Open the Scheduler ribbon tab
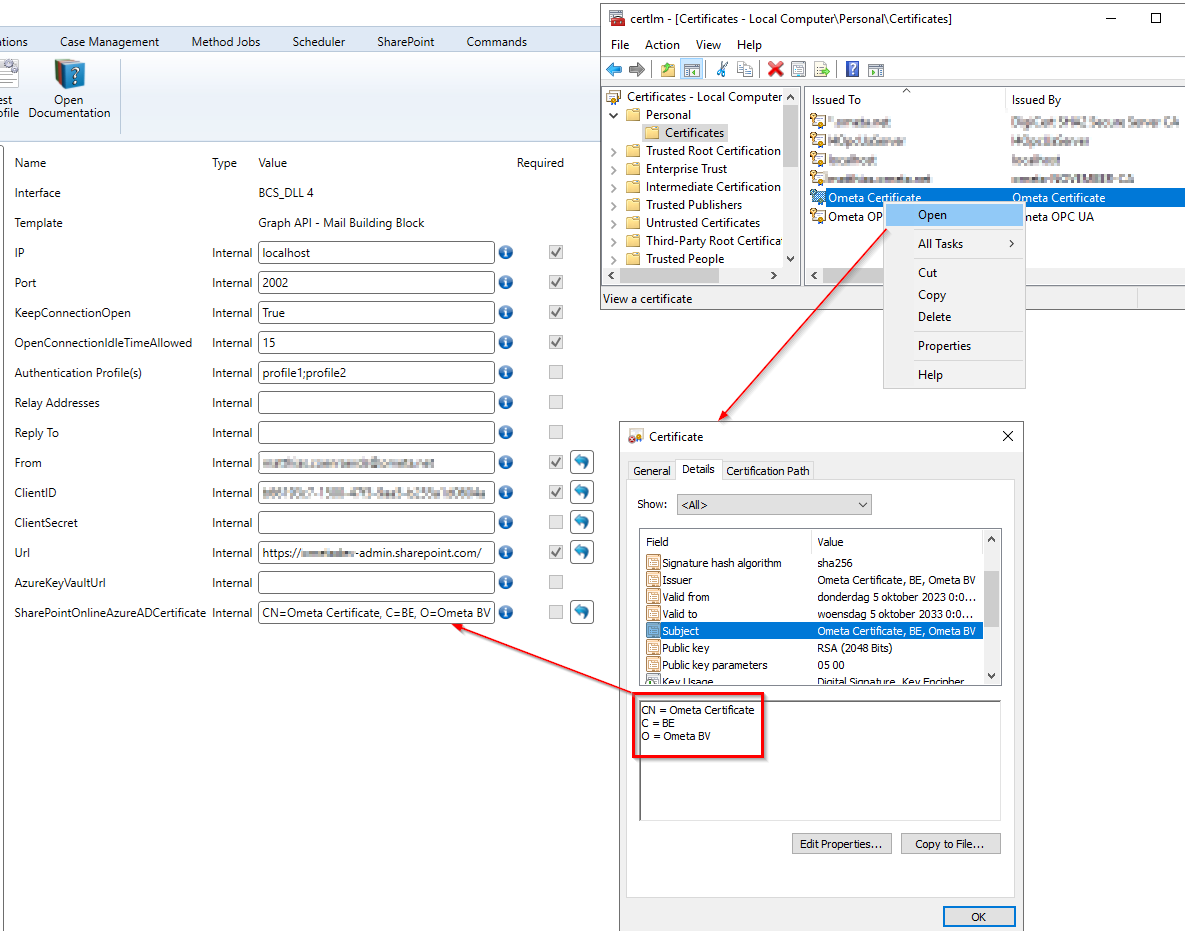Image resolution: width=1185 pixels, height=931 pixels. (x=318, y=42)
